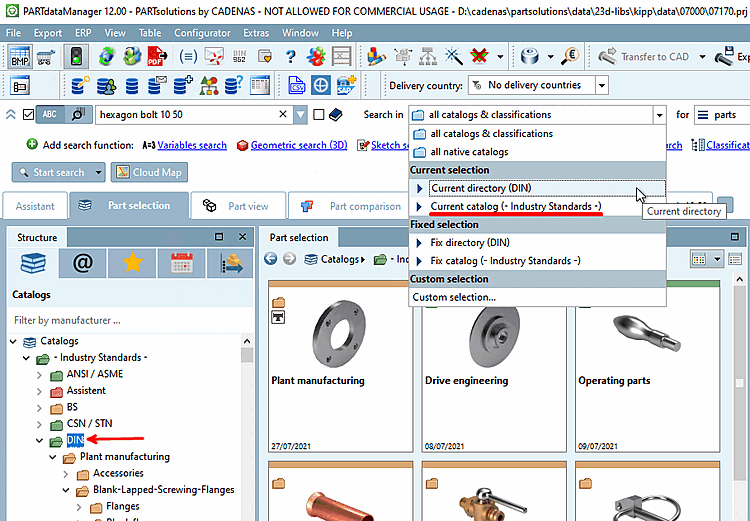The width and height of the screenshot is (750, 521).
Task: Open the @ tab in Structure panel
Action: (83, 263)
